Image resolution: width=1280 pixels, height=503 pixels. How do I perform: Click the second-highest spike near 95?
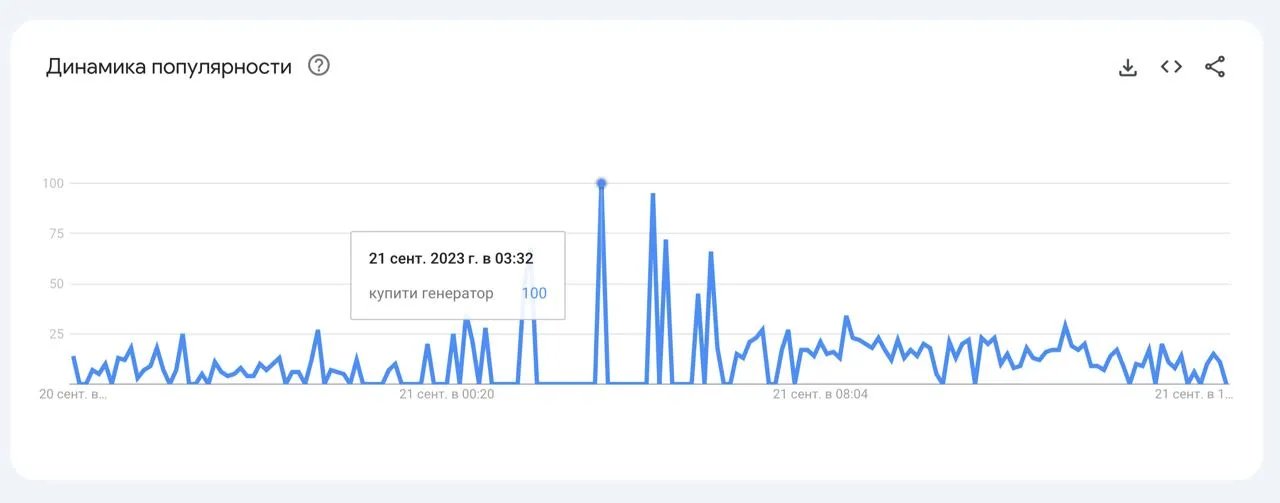pos(653,194)
